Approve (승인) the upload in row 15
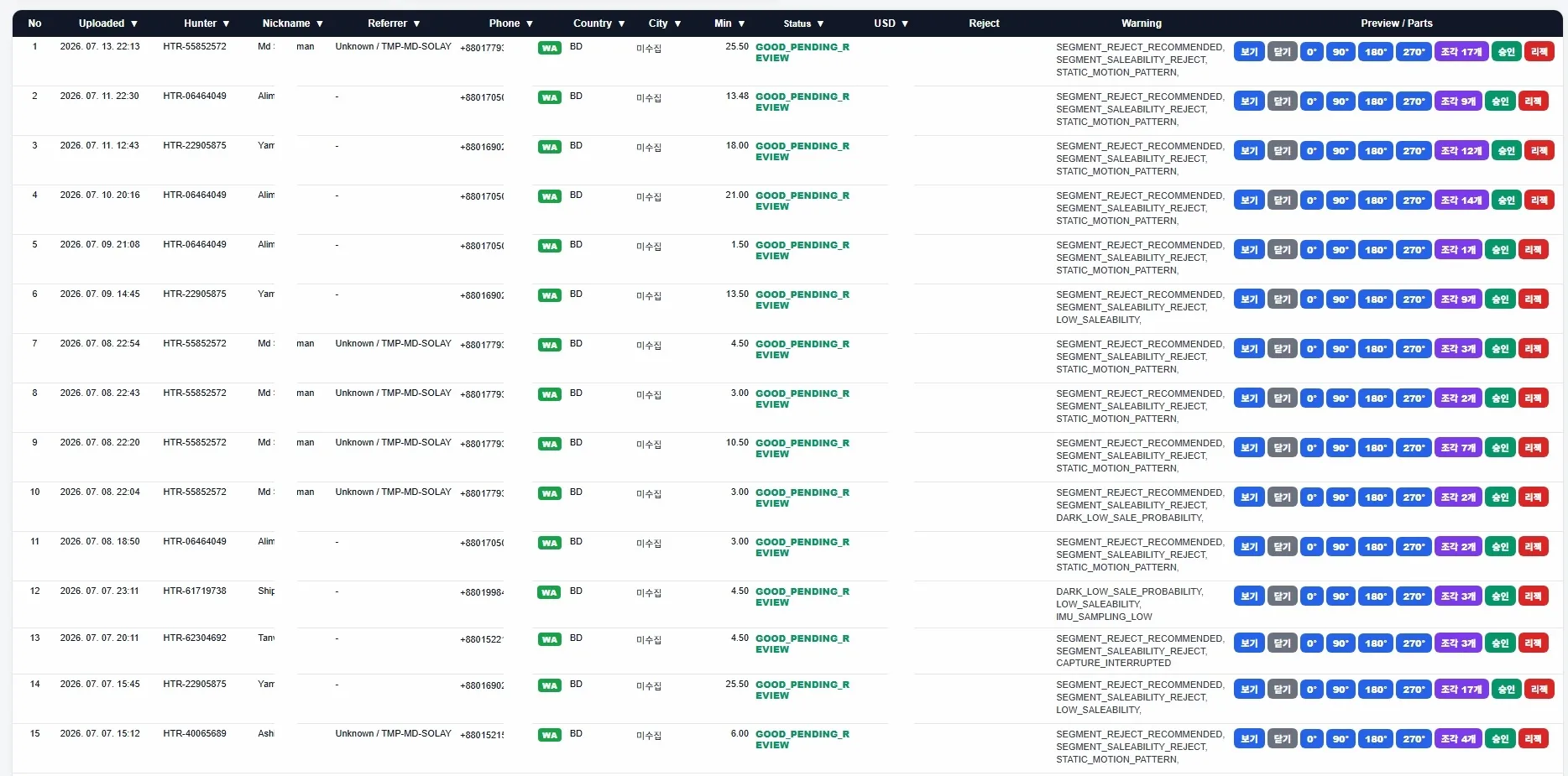Viewport: 1568px width, 776px height. click(1500, 739)
